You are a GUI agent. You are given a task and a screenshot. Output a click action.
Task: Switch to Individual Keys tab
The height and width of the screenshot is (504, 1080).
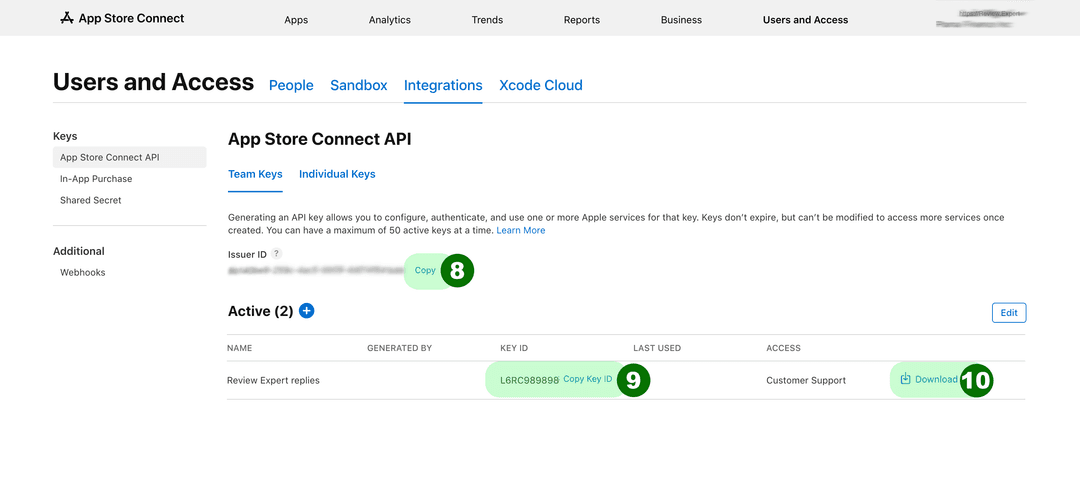tap(337, 174)
